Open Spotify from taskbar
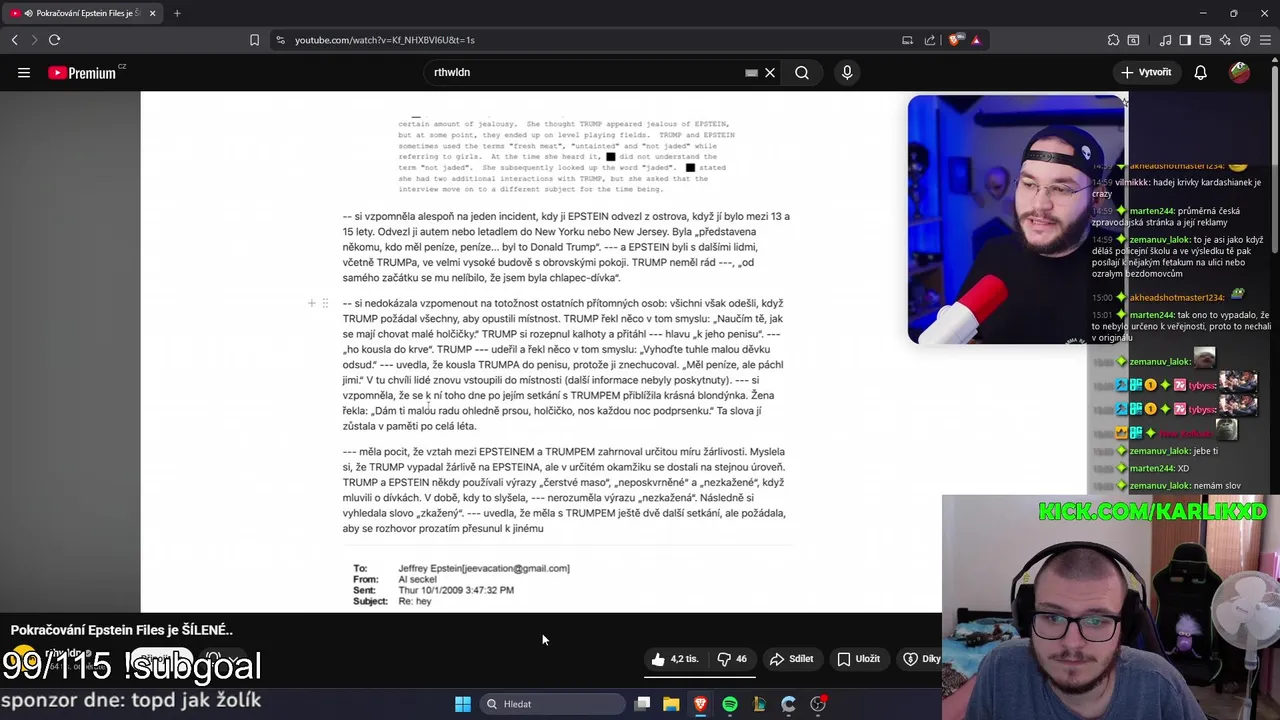The width and height of the screenshot is (1280, 720). tap(730, 704)
